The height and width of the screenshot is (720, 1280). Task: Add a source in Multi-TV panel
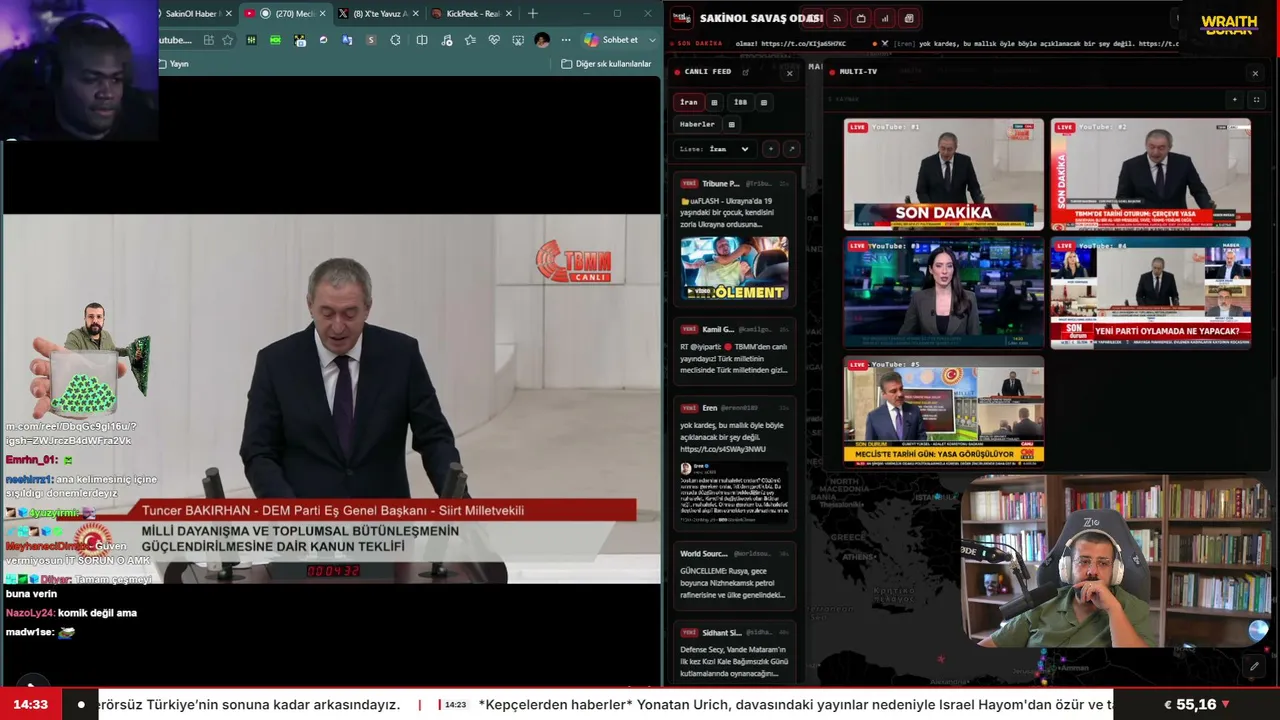point(1235,100)
